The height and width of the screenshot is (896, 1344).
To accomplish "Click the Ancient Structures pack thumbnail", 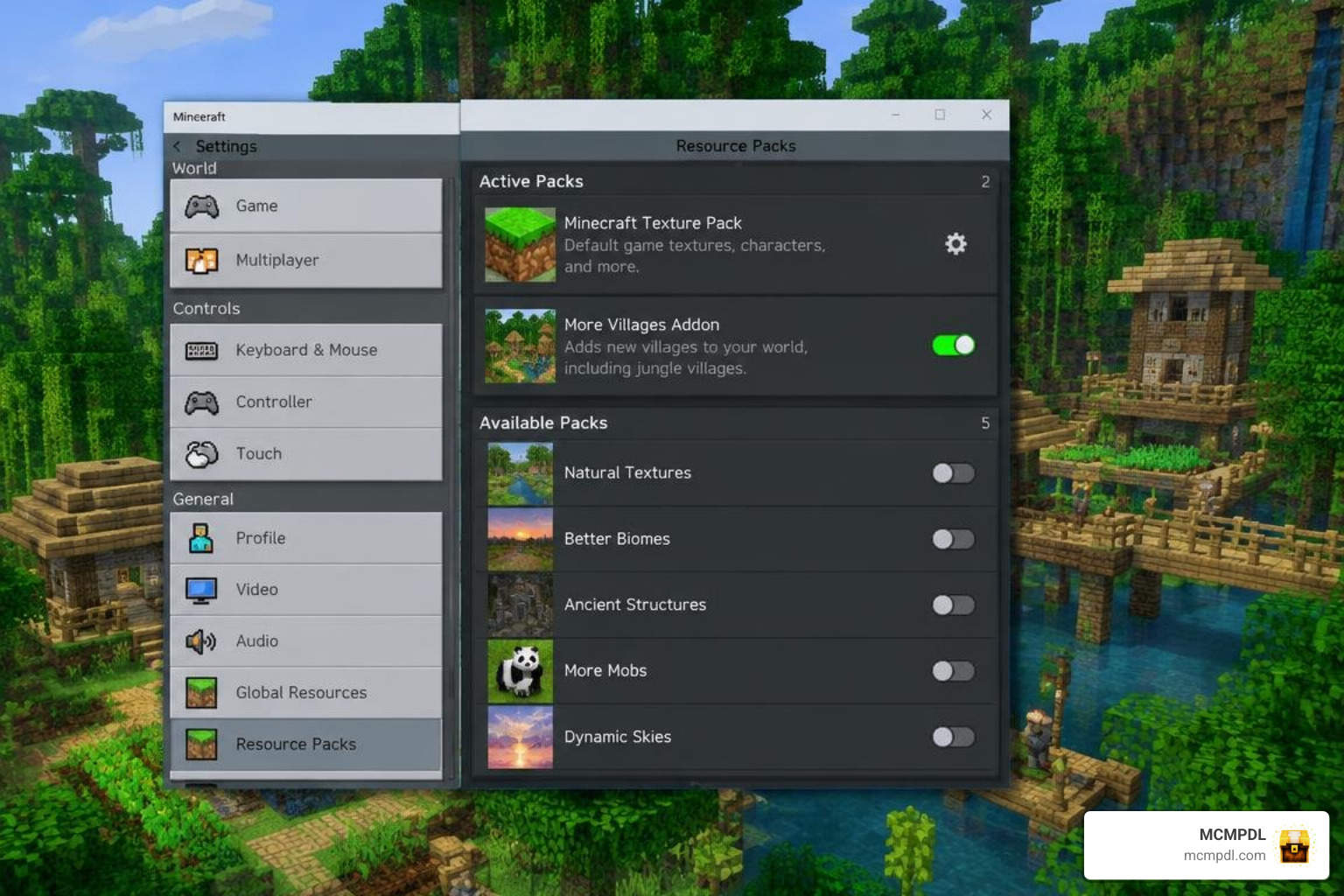I will 520,605.
